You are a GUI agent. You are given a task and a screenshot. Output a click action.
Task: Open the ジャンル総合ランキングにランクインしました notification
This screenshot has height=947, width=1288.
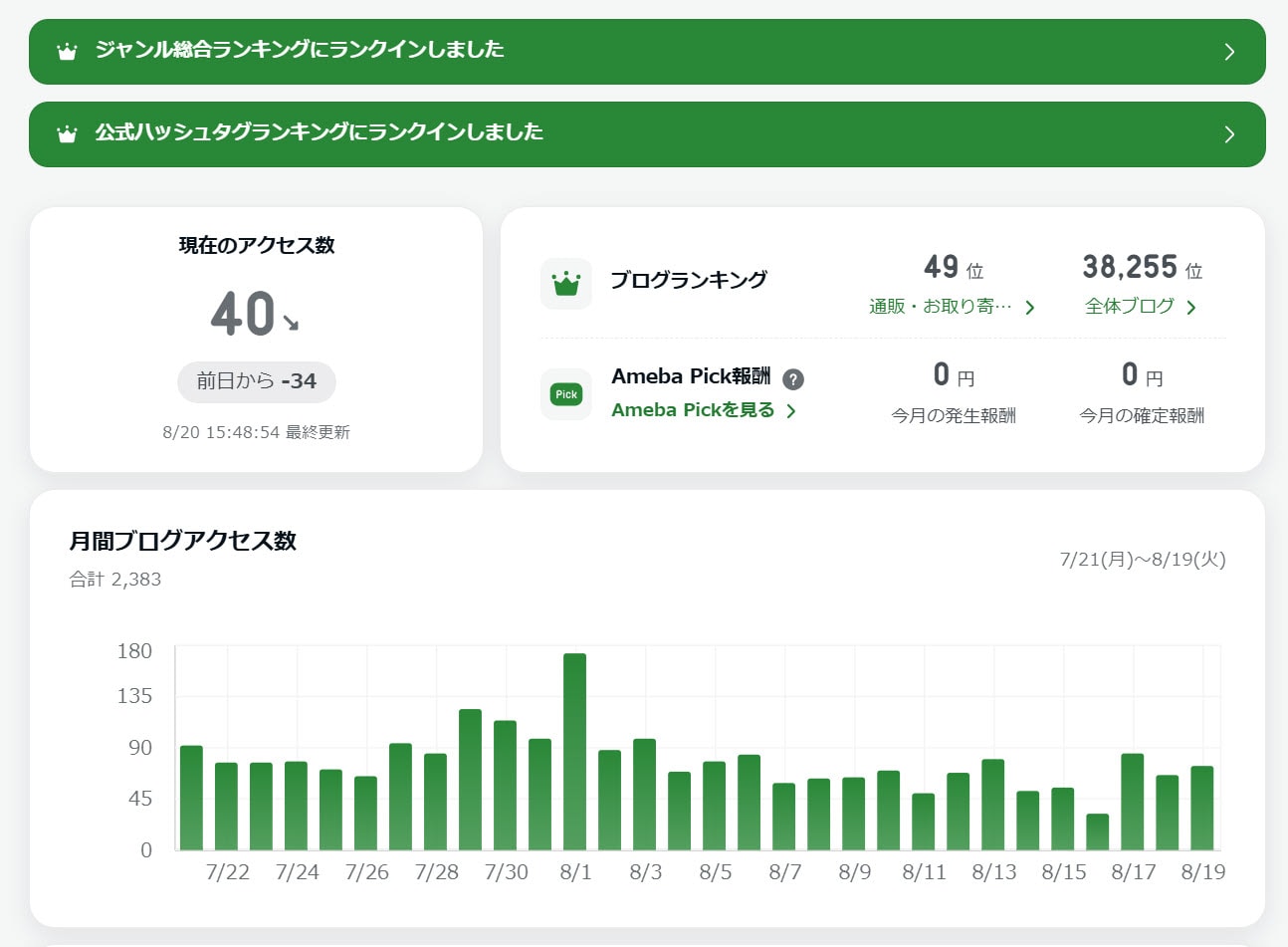(300, 50)
